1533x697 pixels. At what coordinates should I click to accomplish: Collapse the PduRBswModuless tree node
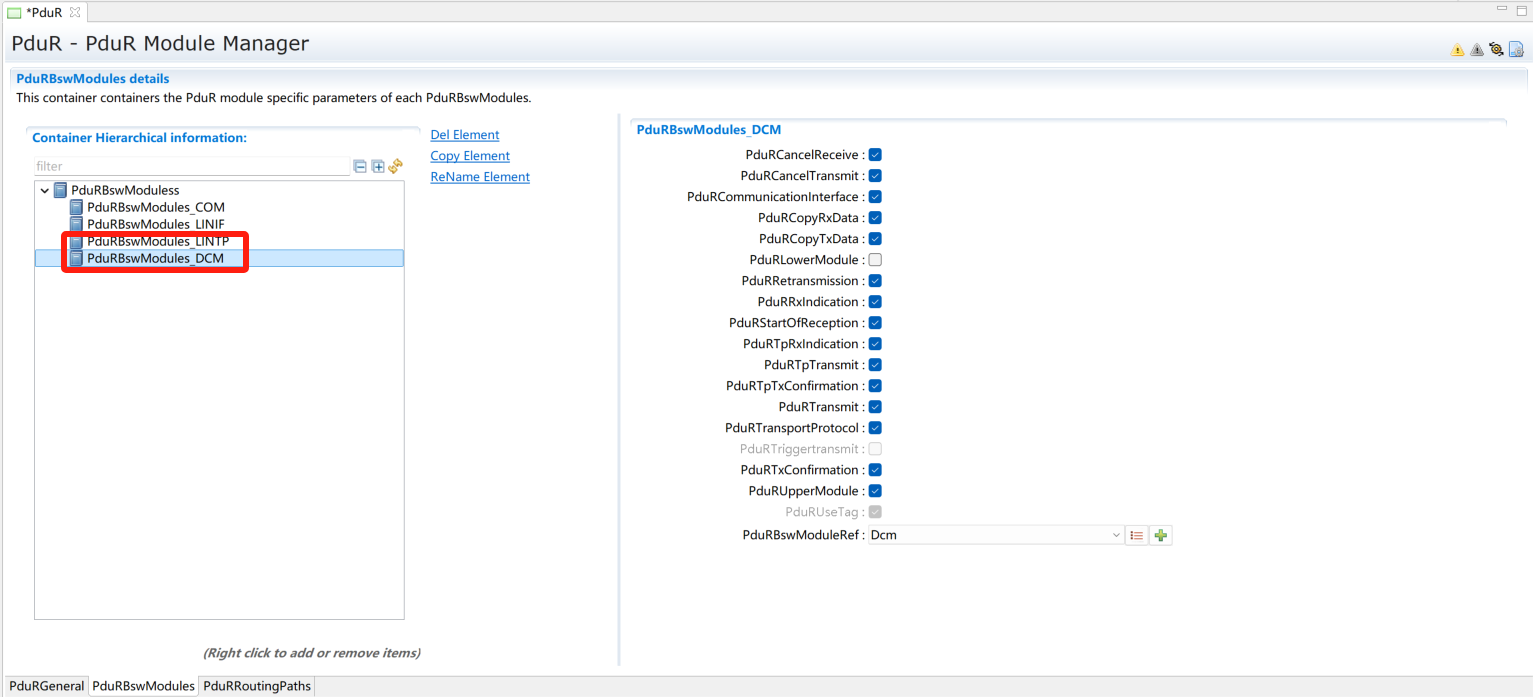(x=44, y=190)
